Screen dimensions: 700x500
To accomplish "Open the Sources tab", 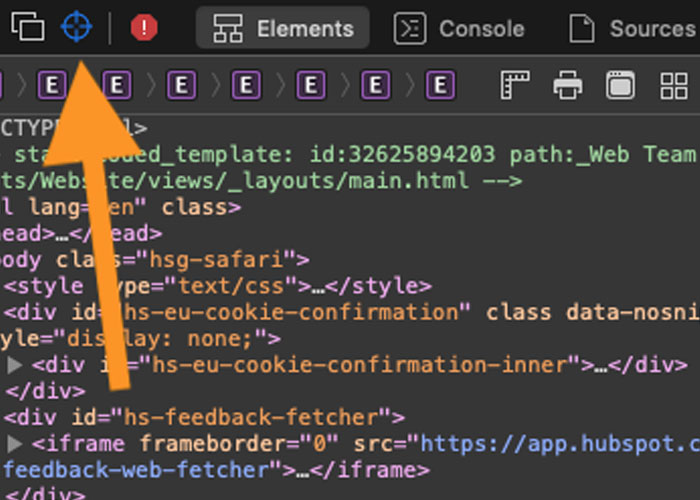I will 632,29.
